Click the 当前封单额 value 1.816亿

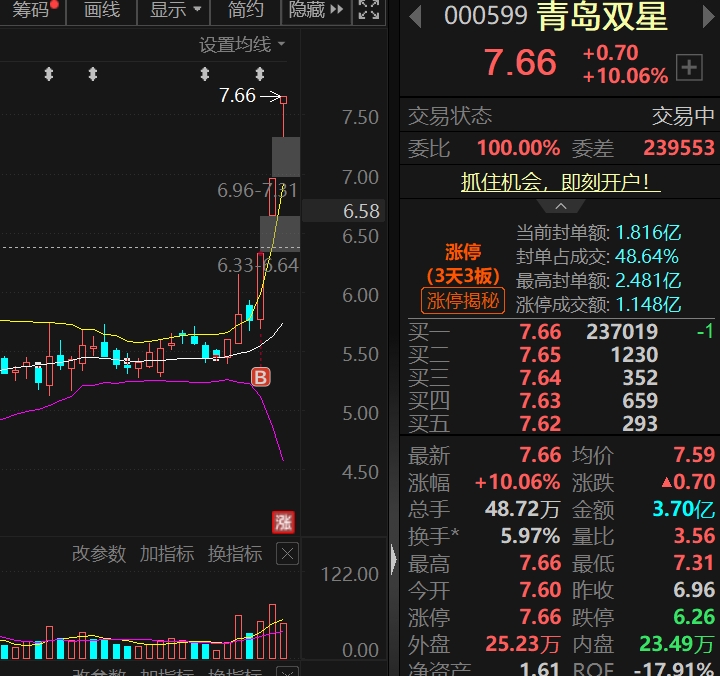click(x=648, y=233)
